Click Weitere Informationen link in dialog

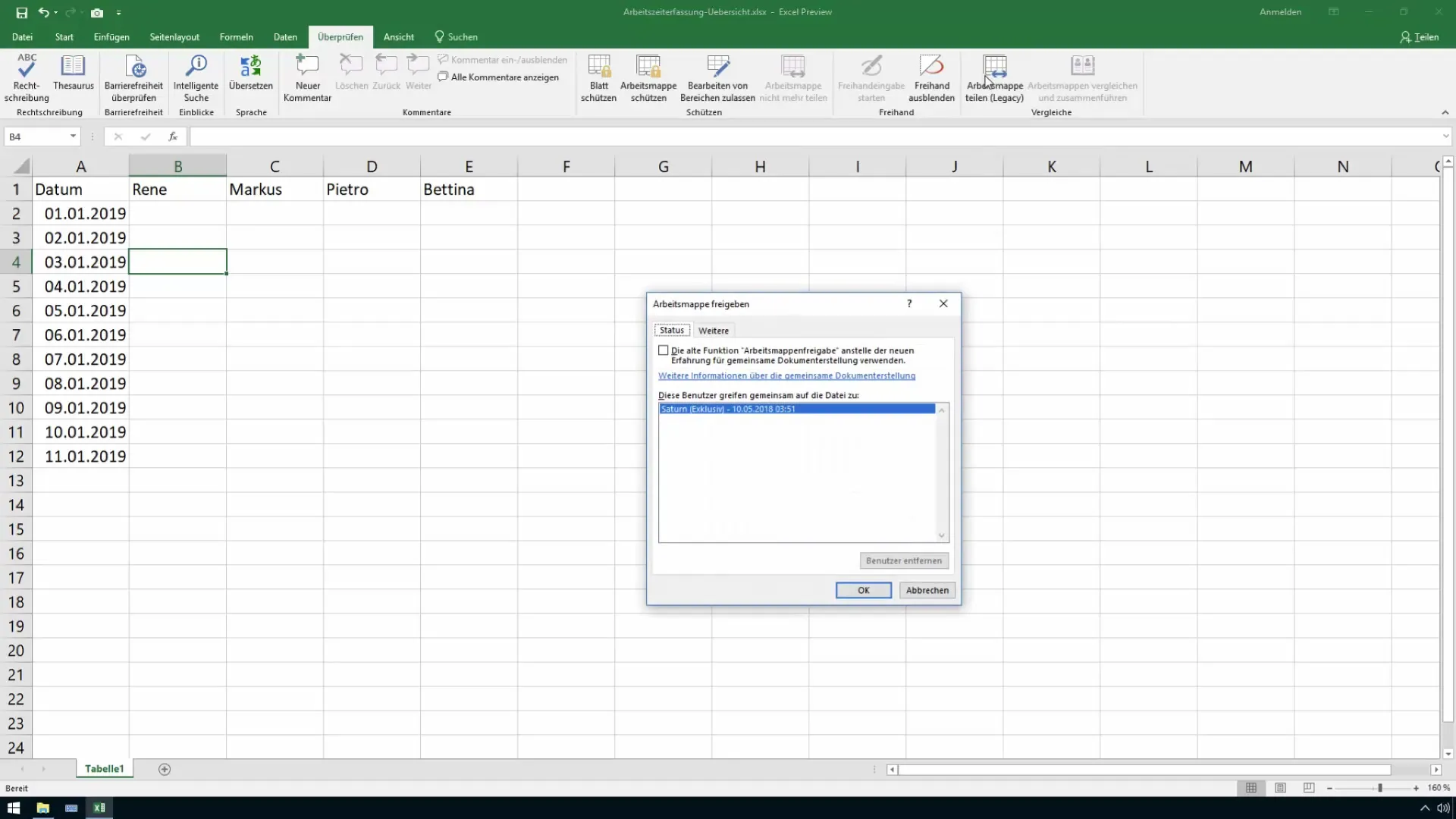786,375
